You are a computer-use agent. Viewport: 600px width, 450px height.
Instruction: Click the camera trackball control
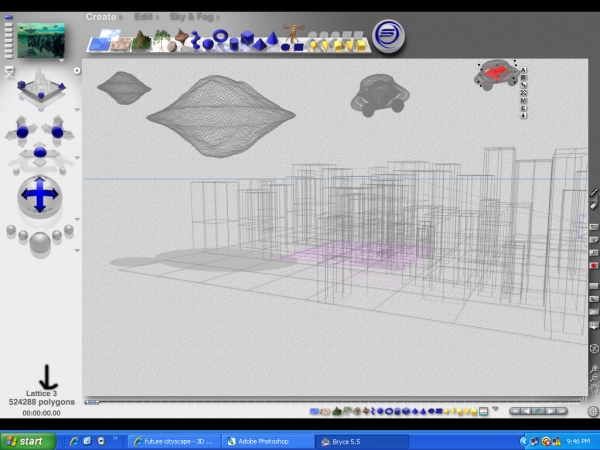40,195
